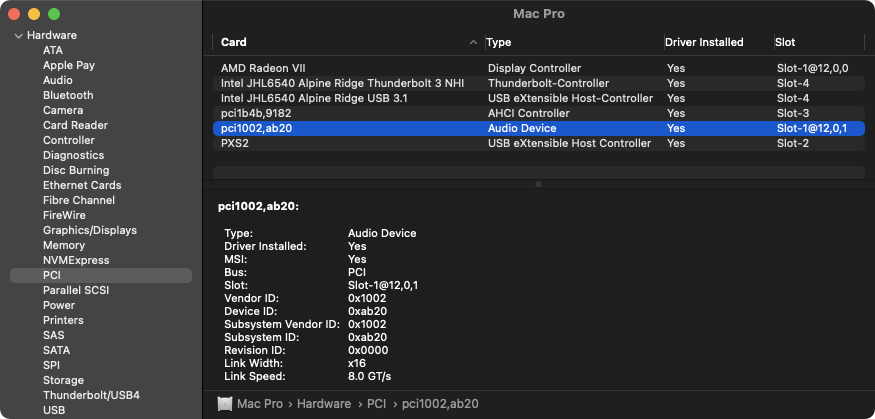The image size is (875, 419).
Task: Click the sort arrow on the Card column
Action: coord(473,42)
